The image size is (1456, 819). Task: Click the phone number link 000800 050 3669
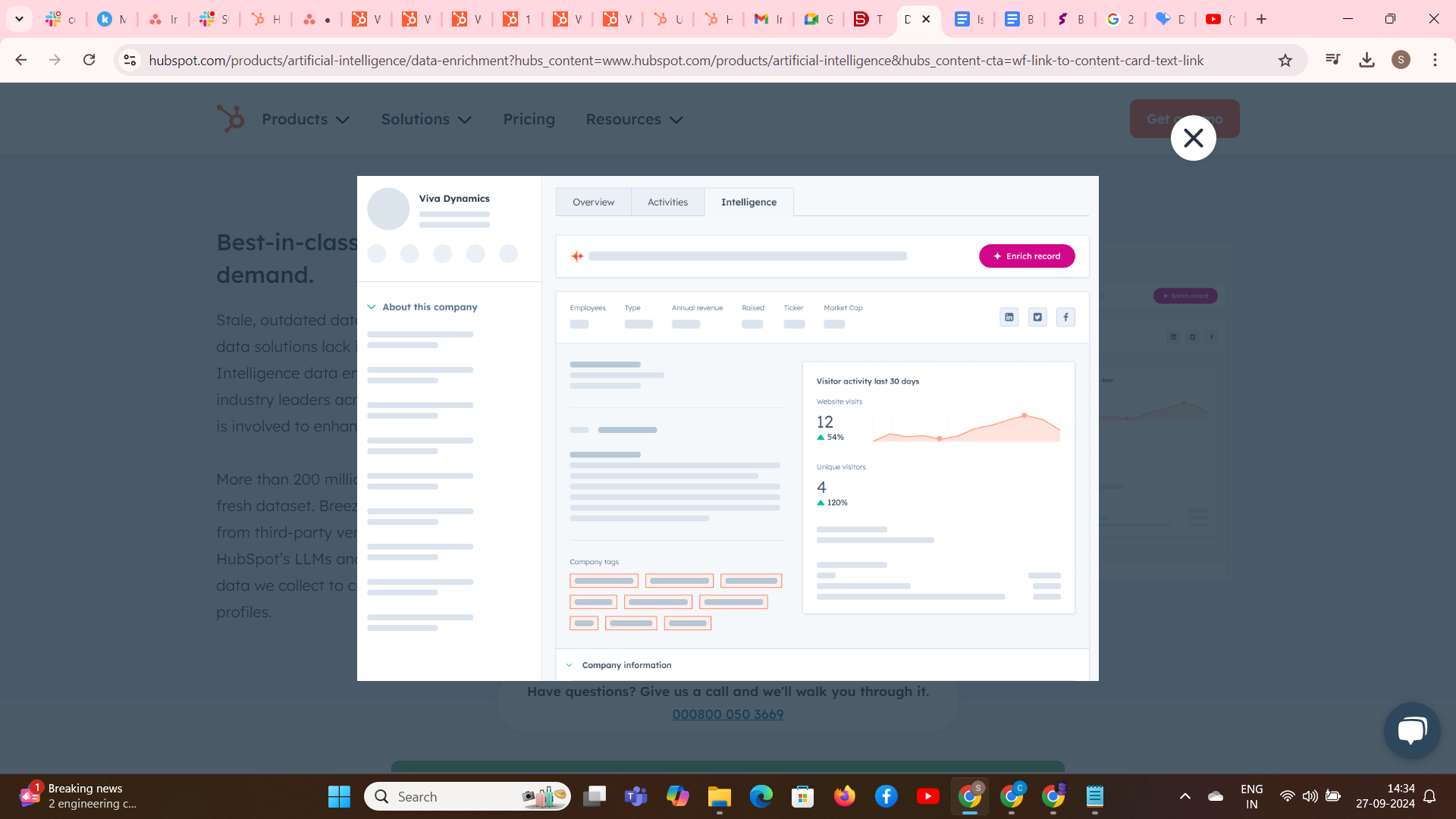pyautogui.click(x=727, y=714)
